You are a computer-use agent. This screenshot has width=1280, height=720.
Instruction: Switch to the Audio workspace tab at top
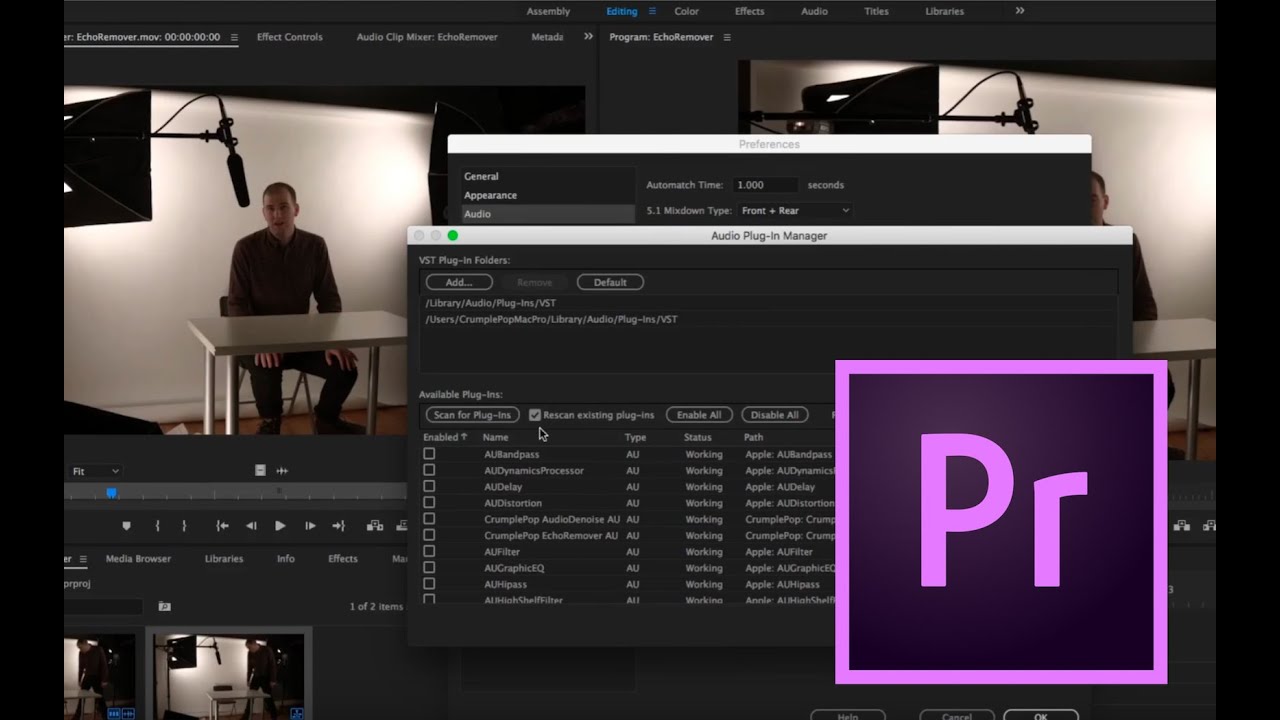pos(814,11)
